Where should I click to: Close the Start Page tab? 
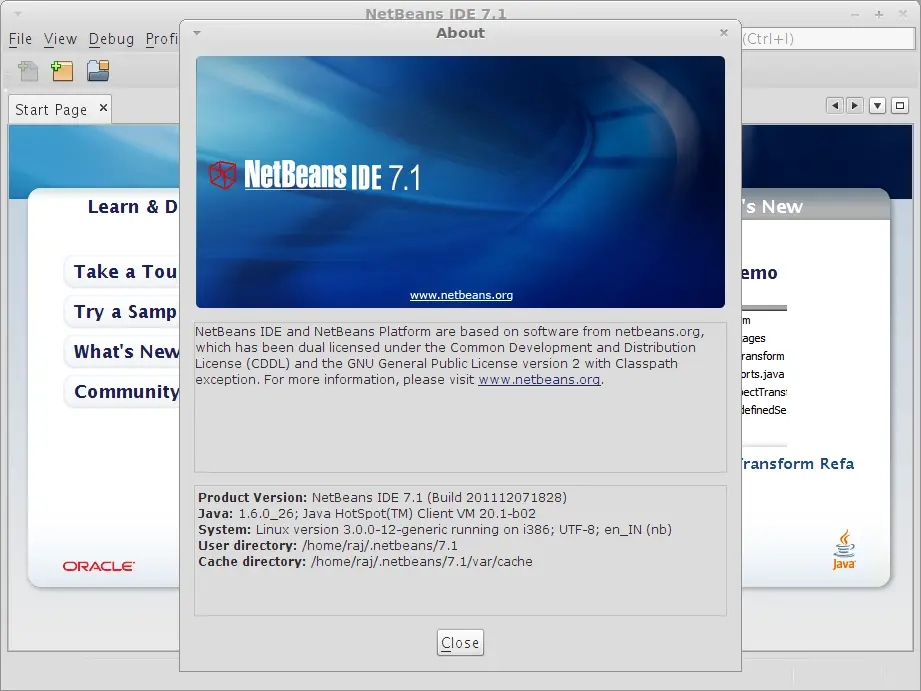pos(103,108)
